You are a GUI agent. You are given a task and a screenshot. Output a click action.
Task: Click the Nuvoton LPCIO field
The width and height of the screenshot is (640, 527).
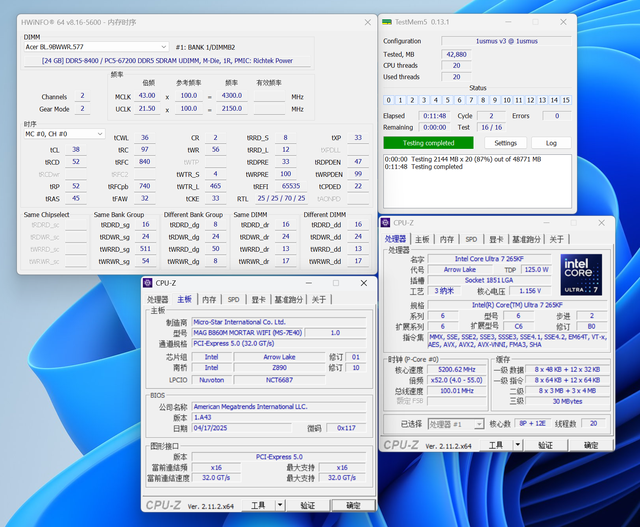[x=211, y=380]
